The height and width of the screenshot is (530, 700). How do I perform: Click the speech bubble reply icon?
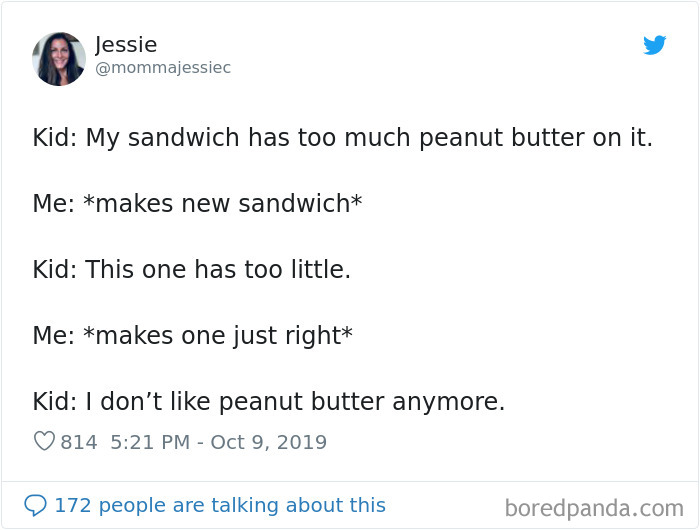(x=35, y=505)
